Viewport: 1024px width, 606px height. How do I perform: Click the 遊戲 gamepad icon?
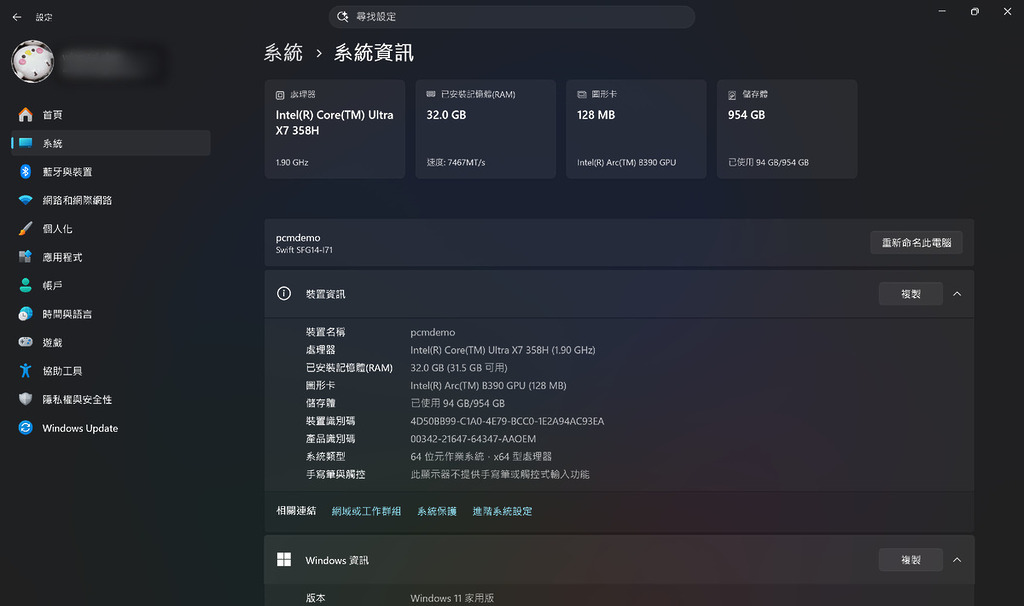click(x=25, y=342)
